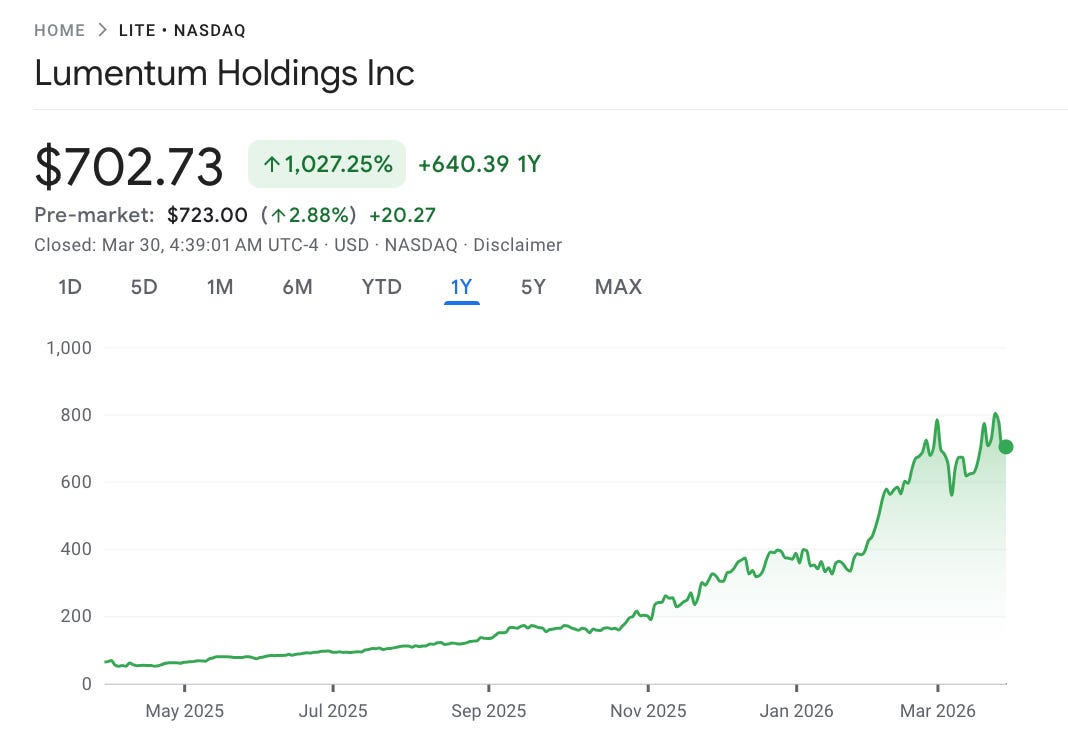
Task: Switch chart to 1M range
Action: (220, 287)
